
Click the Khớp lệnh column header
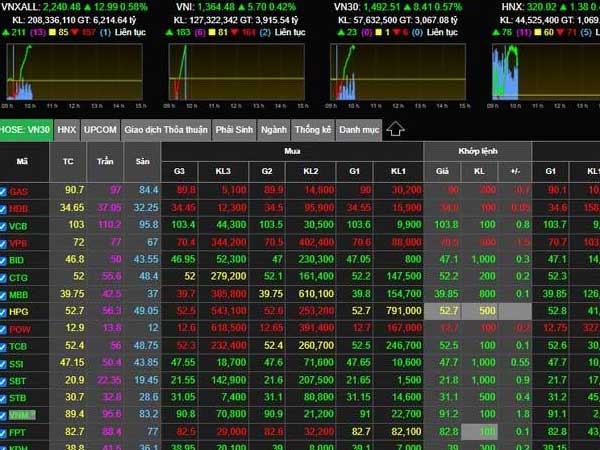pos(478,151)
